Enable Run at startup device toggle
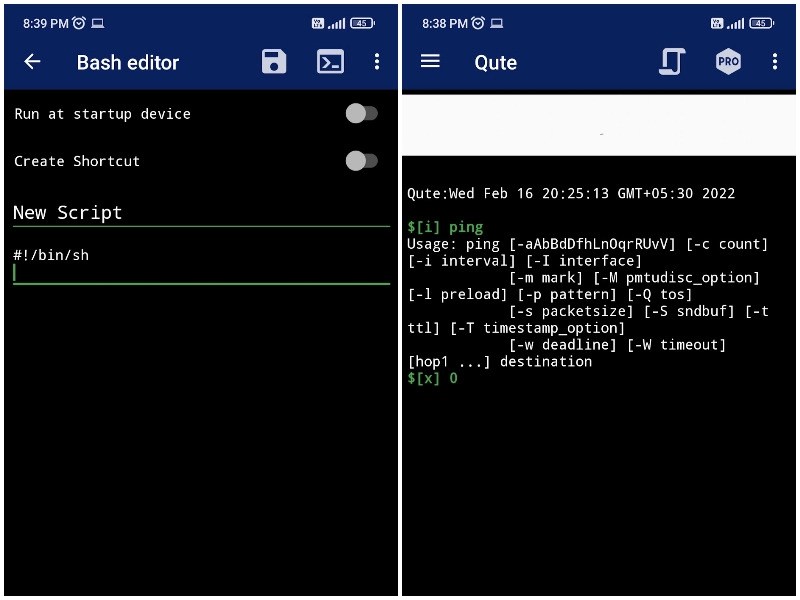 pos(361,114)
